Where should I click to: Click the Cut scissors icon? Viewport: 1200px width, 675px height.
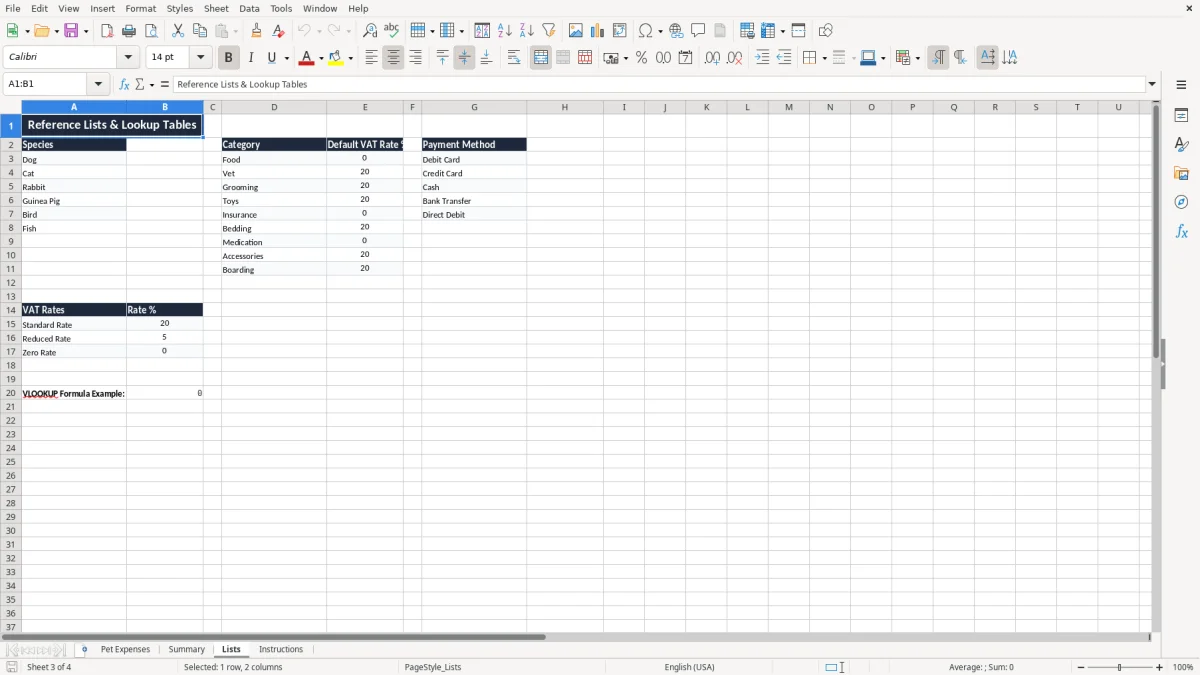pyautogui.click(x=178, y=31)
